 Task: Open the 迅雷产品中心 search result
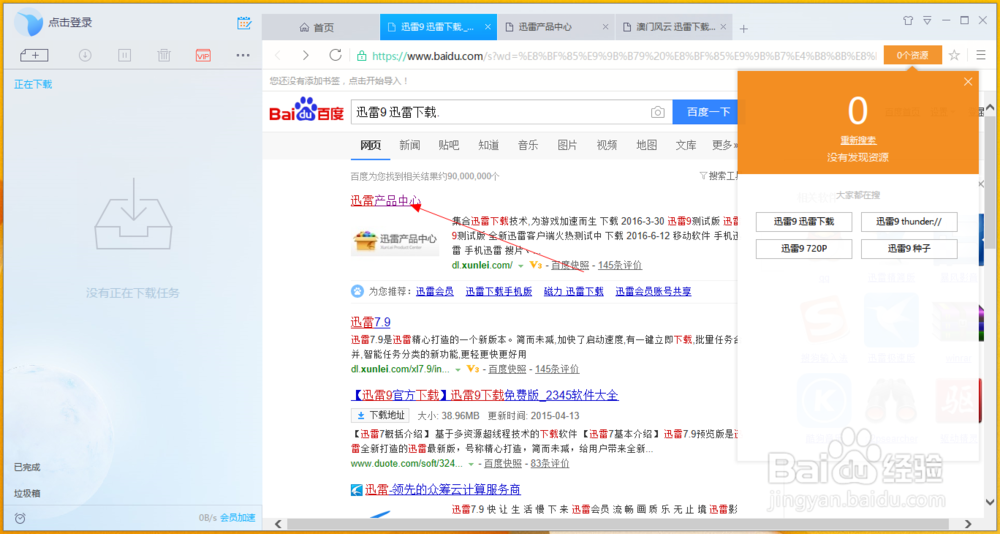(x=386, y=201)
